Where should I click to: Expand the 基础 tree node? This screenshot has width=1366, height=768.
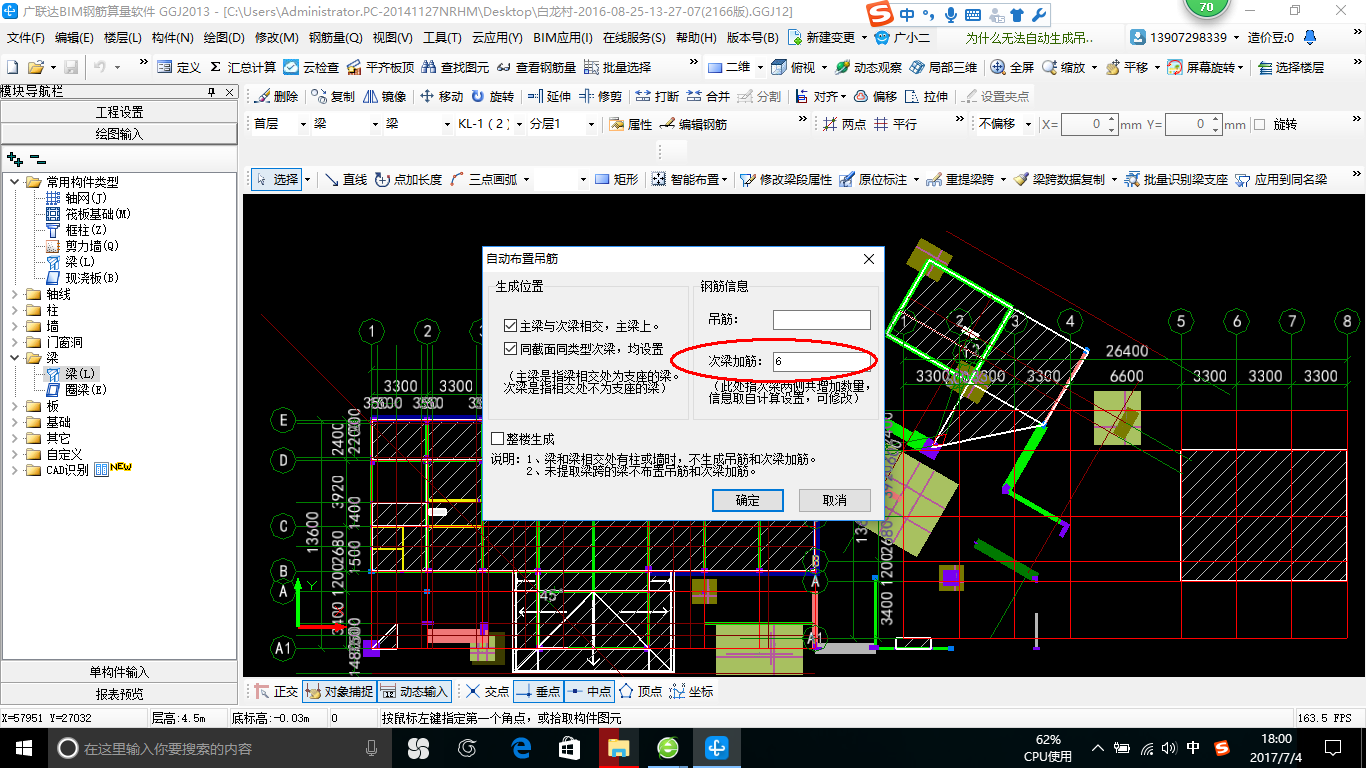15,422
